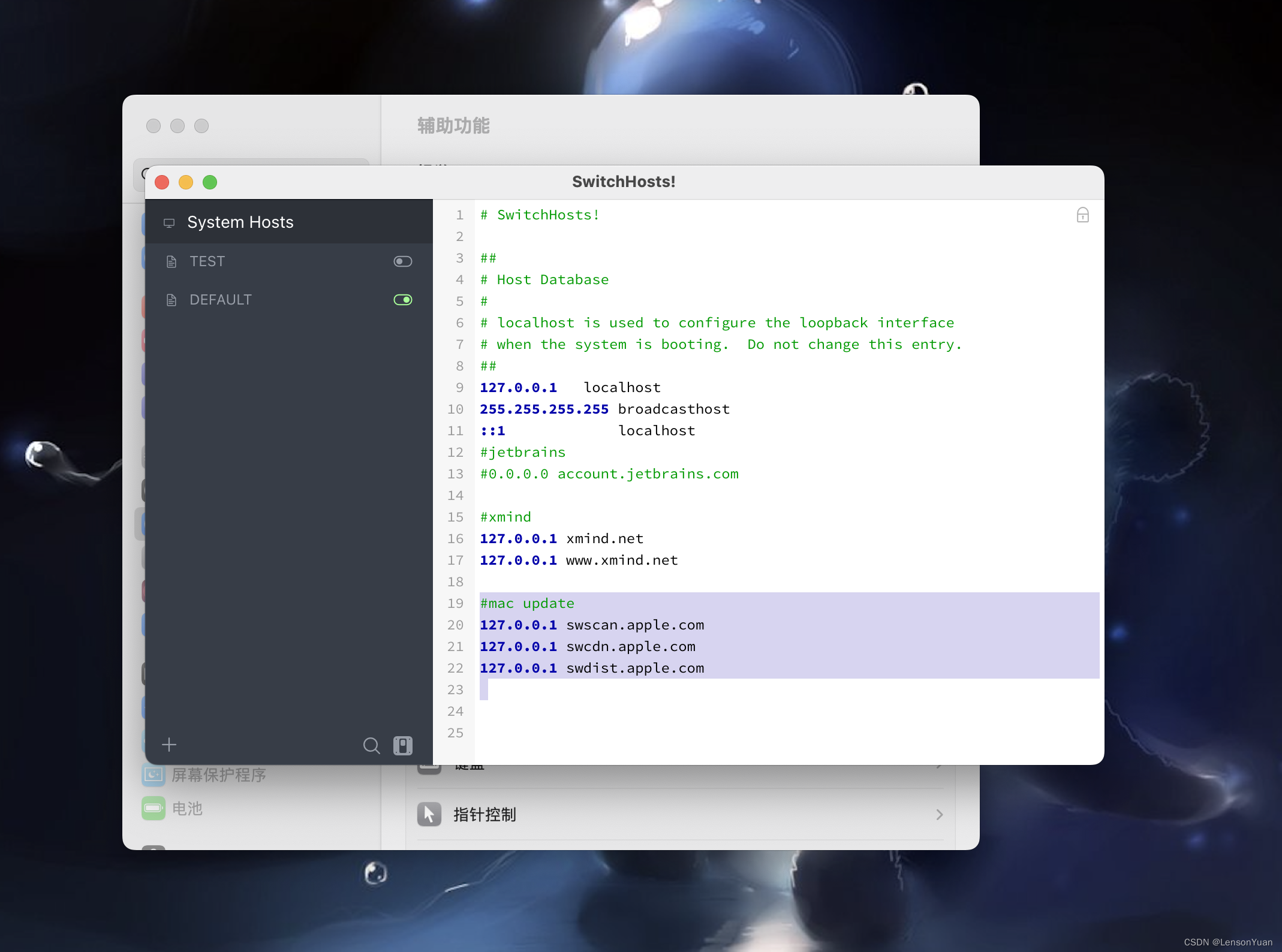
Task: Click the file icon next to TEST
Action: pyautogui.click(x=171, y=262)
